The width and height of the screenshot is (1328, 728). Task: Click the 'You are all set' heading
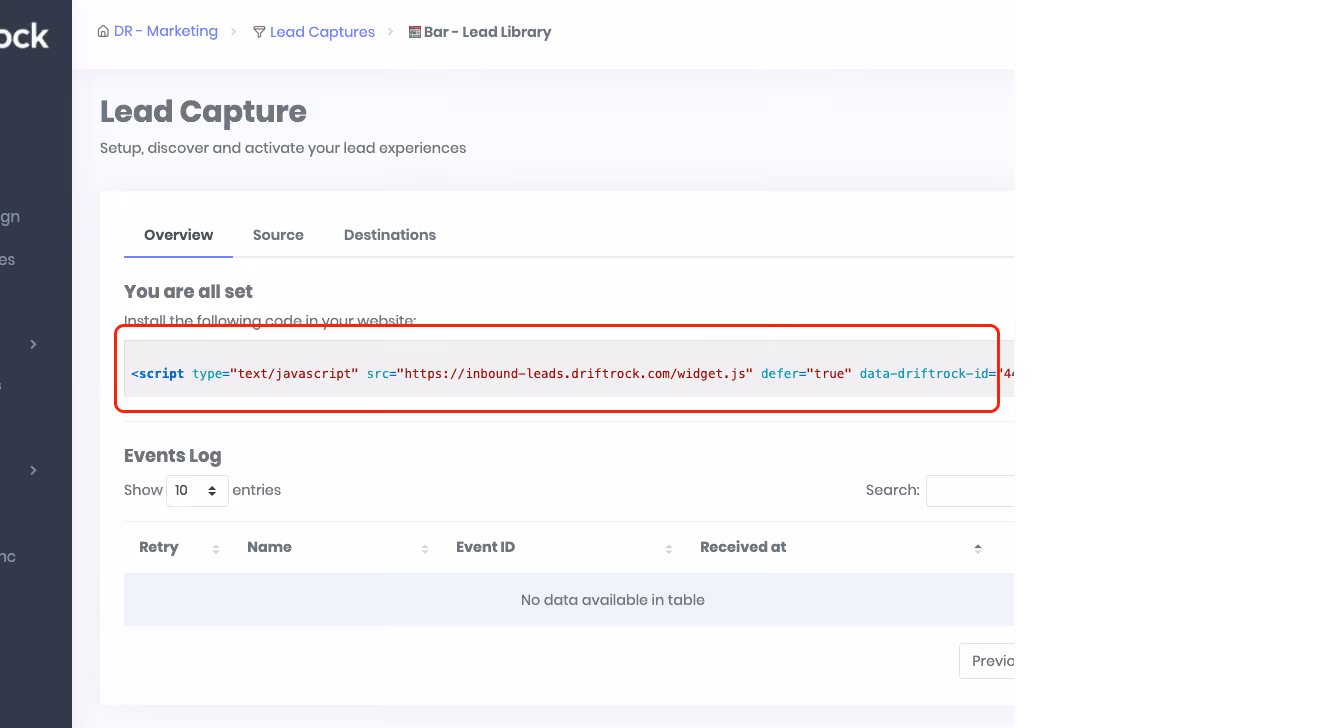tap(188, 291)
